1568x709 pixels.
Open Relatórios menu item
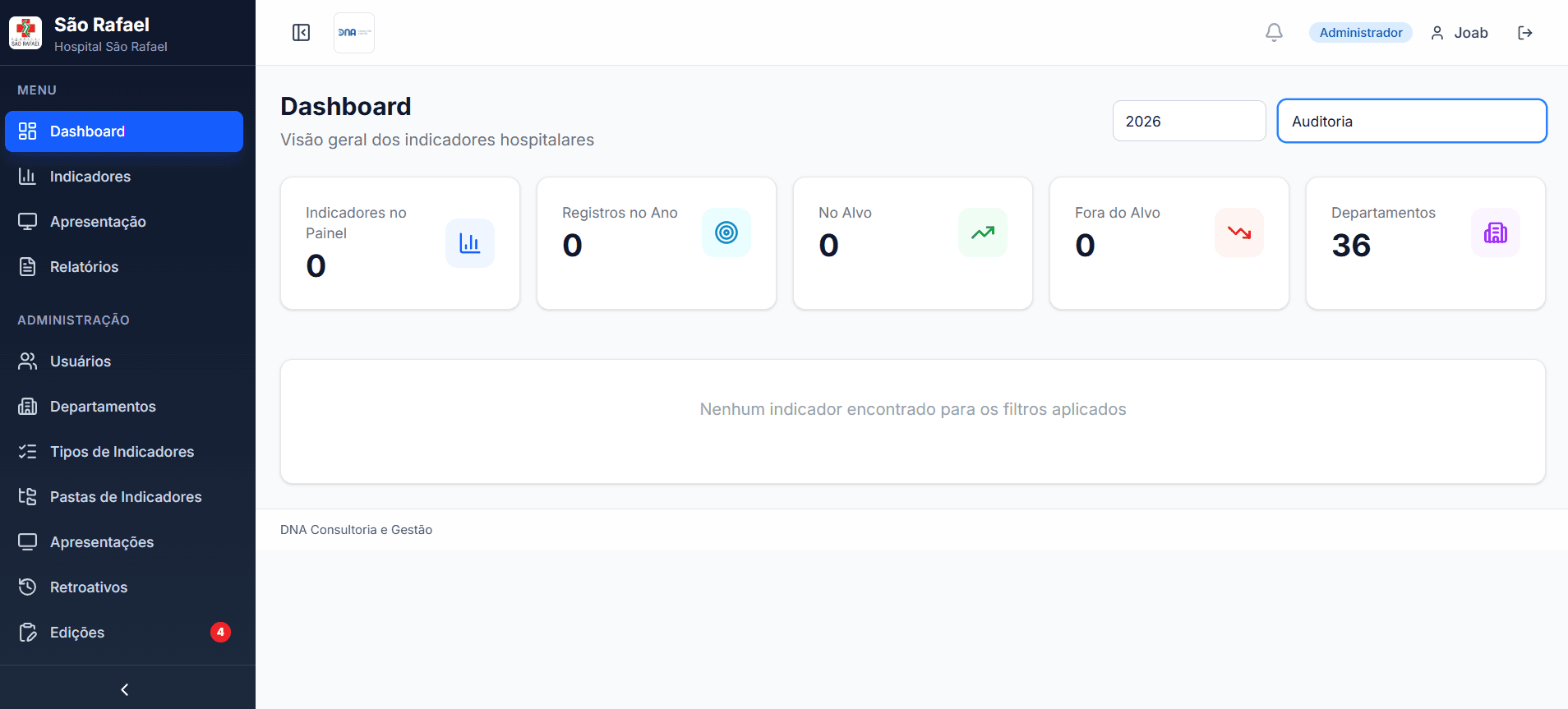[x=124, y=267]
